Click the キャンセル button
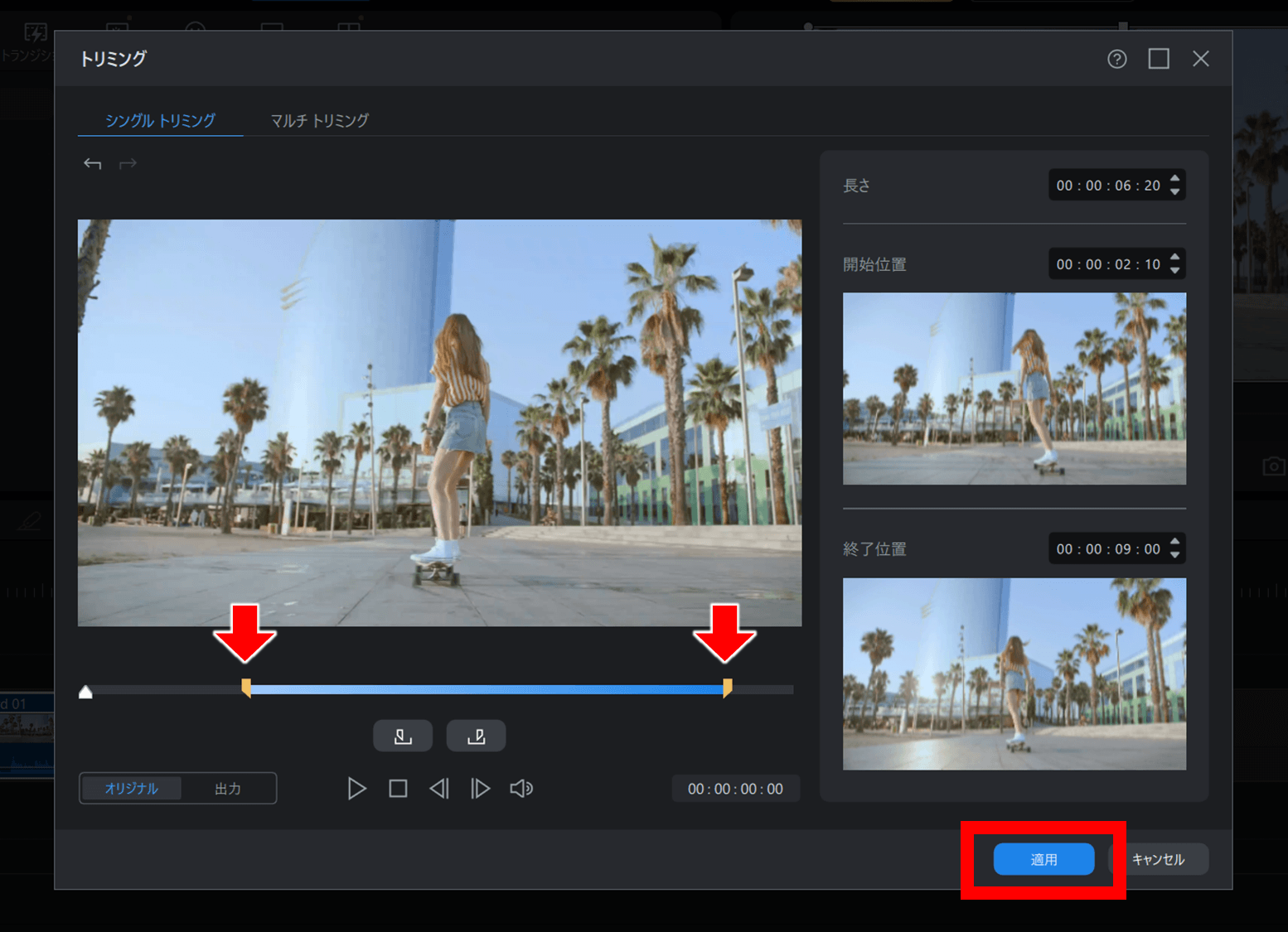The height and width of the screenshot is (932, 1288). (1158, 859)
